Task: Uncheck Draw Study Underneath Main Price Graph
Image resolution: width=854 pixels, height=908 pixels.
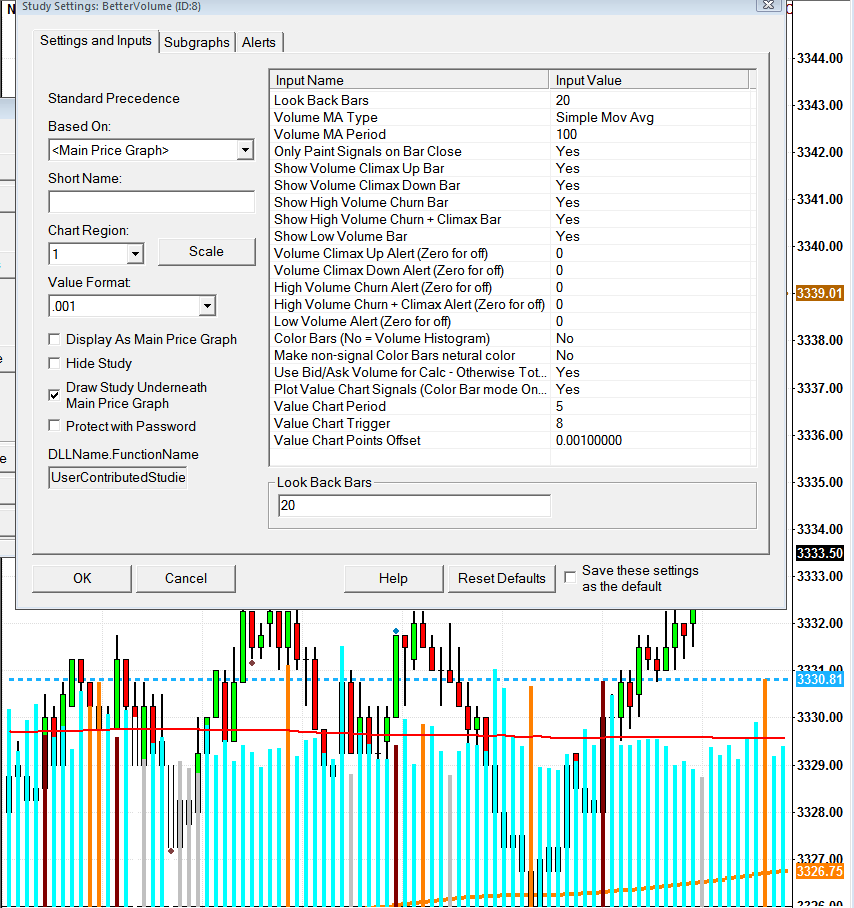Action: (55, 395)
